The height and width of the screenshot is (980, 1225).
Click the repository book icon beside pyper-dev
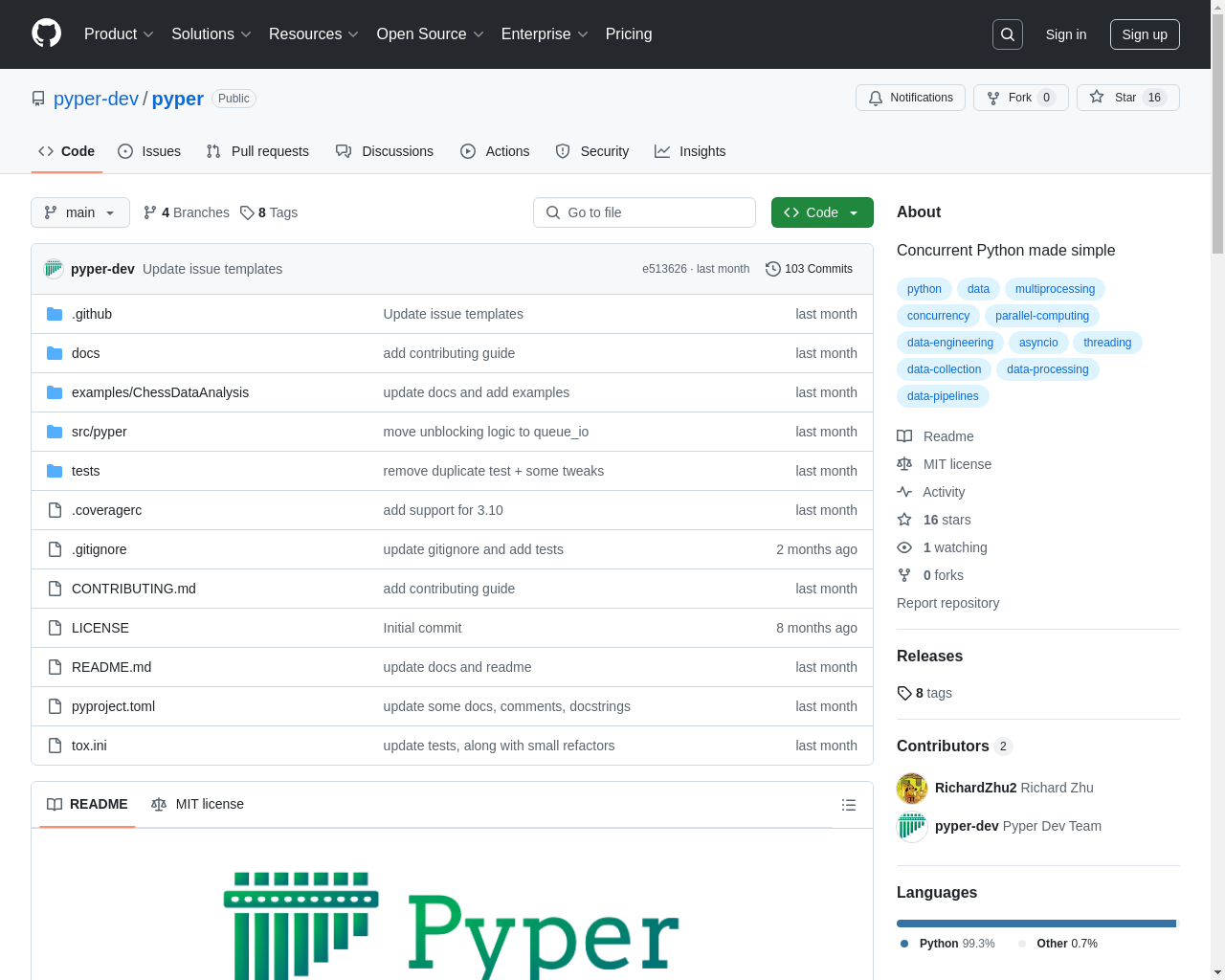click(x=38, y=99)
